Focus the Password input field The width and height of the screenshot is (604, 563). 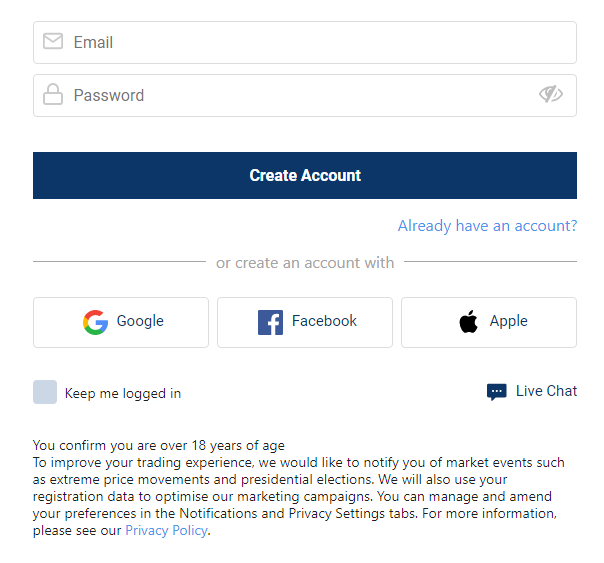click(x=305, y=96)
